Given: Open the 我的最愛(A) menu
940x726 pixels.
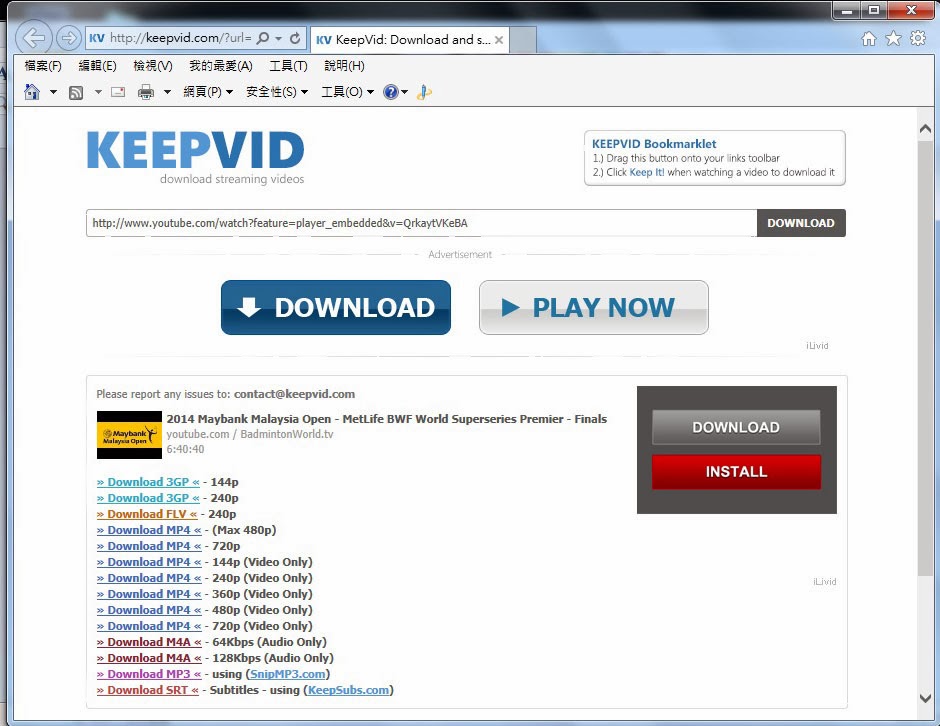Looking at the screenshot, I should tap(221, 66).
